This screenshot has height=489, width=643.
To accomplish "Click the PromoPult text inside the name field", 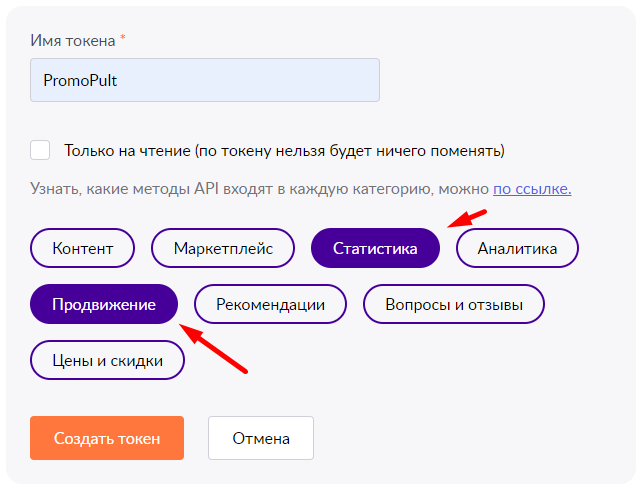I will coord(80,80).
